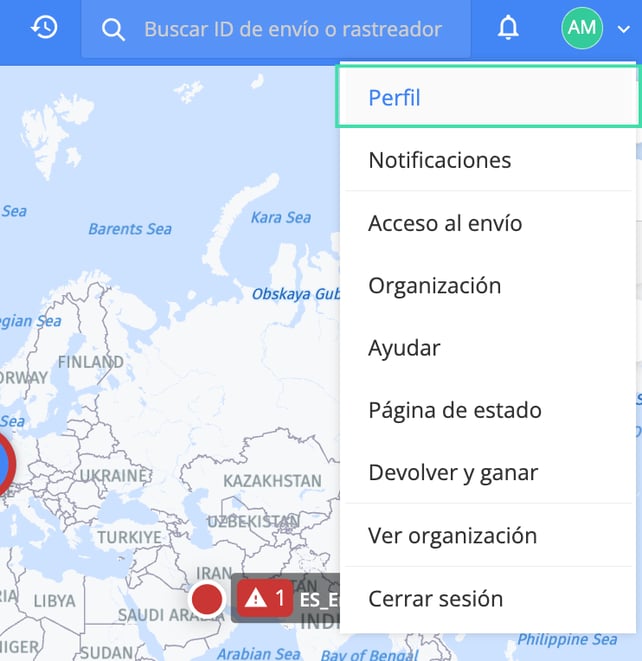The height and width of the screenshot is (661, 642).
Task: Open the Ayudar help option
Action: [x=404, y=348]
